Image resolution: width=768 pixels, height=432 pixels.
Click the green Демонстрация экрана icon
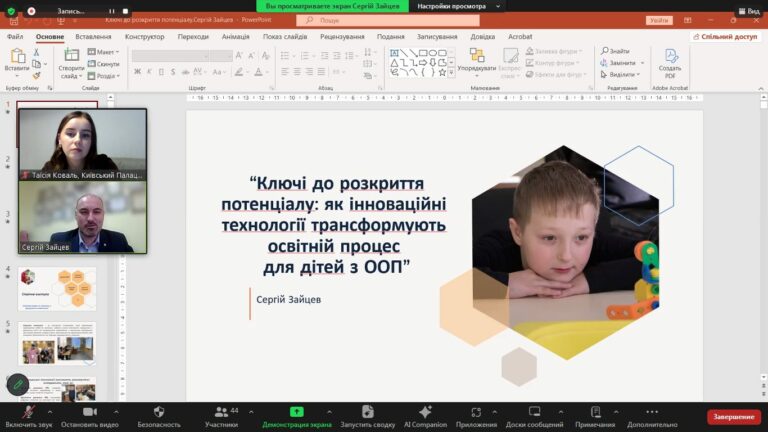(297, 412)
